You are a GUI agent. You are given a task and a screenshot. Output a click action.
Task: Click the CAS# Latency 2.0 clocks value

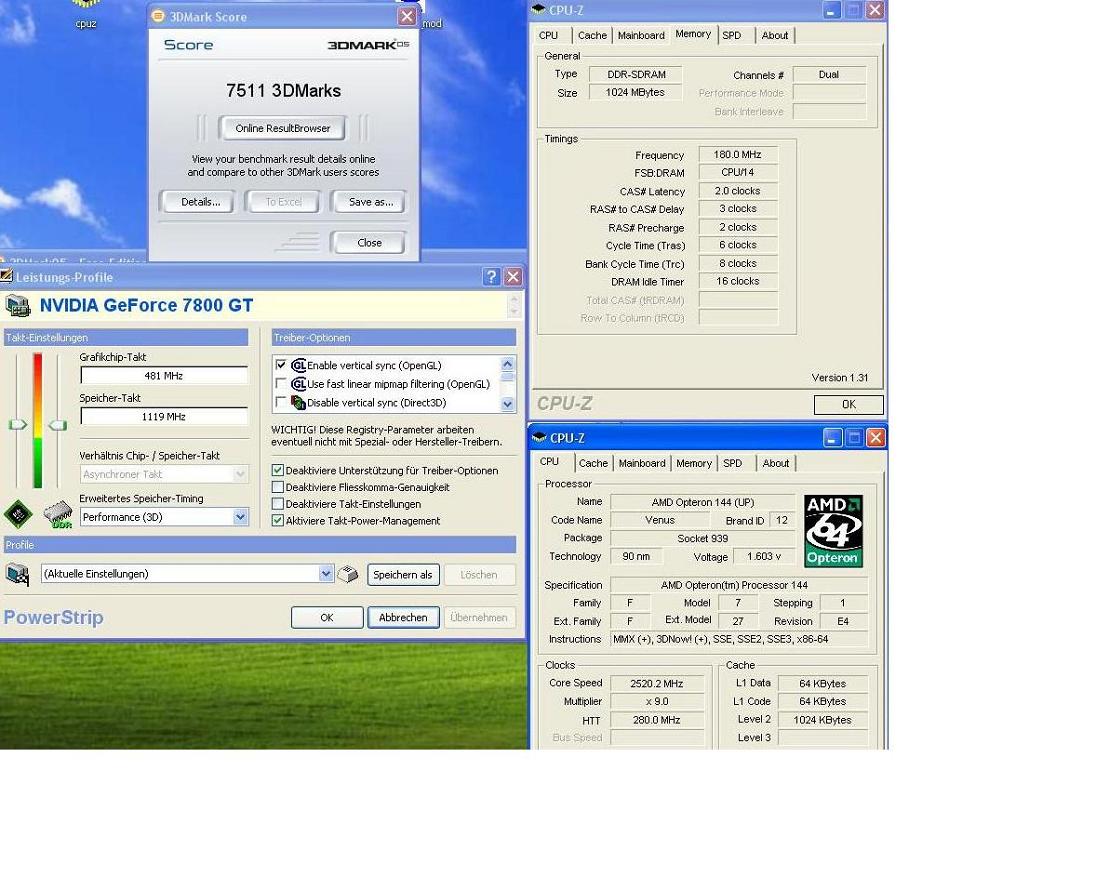pyautogui.click(x=737, y=191)
